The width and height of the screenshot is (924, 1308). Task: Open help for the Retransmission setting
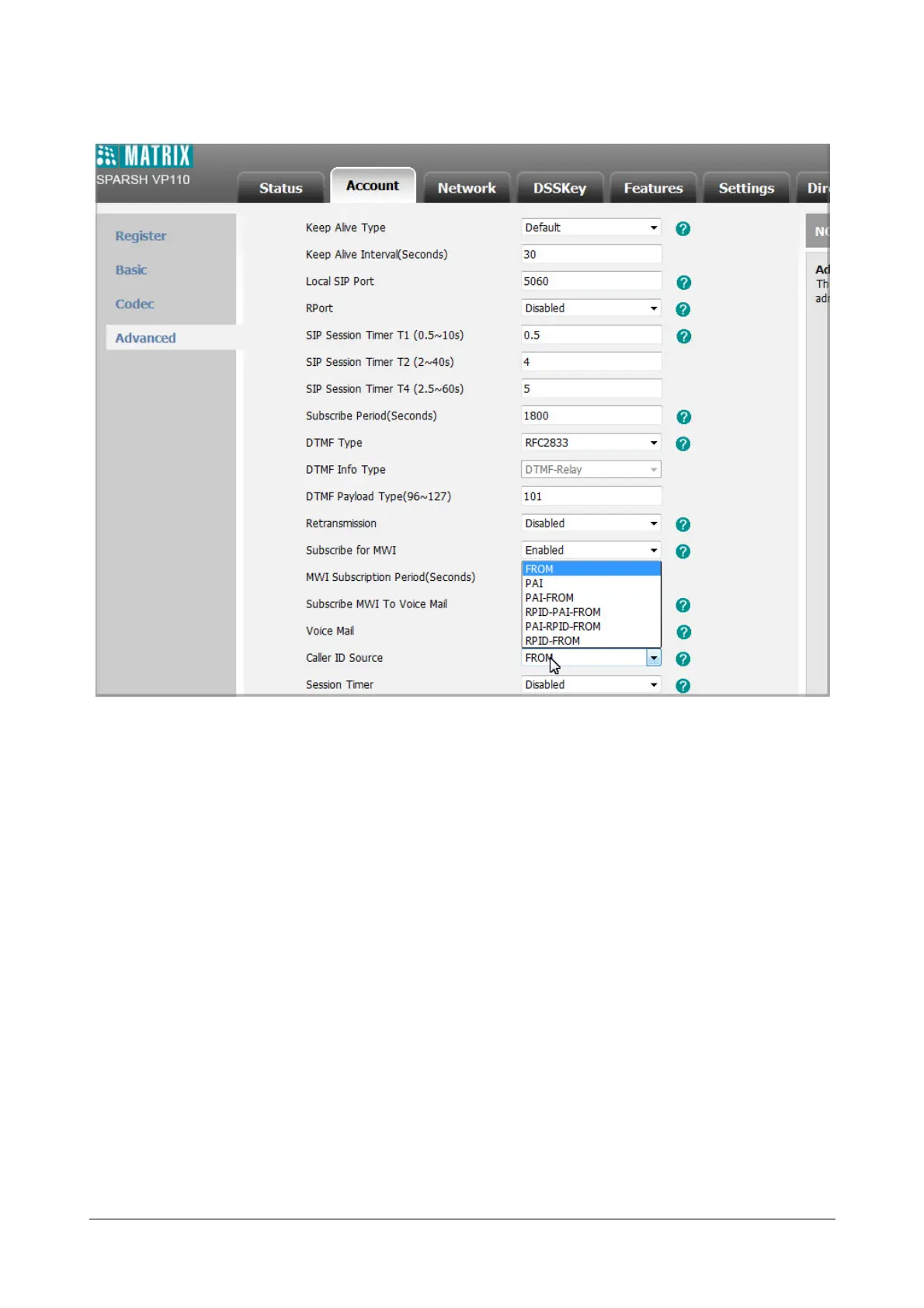[x=683, y=525]
